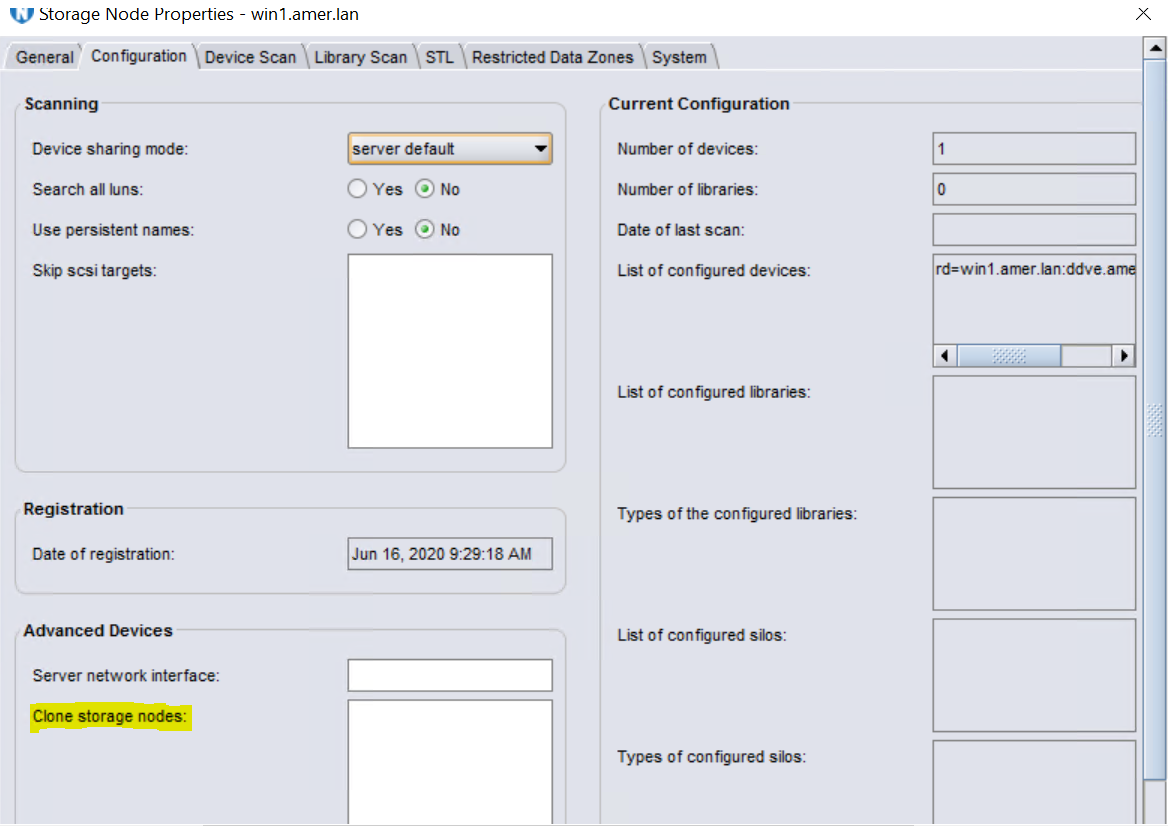Open the Device Scan tab
Image resolution: width=1168 pixels, height=826 pixels.
250,57
